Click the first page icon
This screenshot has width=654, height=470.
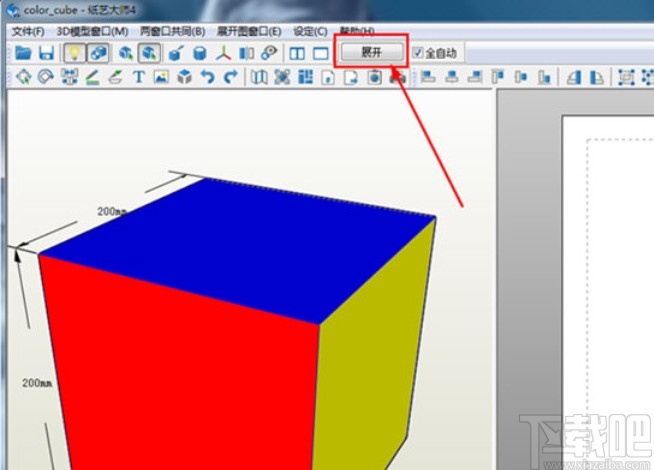pos(328,77)
